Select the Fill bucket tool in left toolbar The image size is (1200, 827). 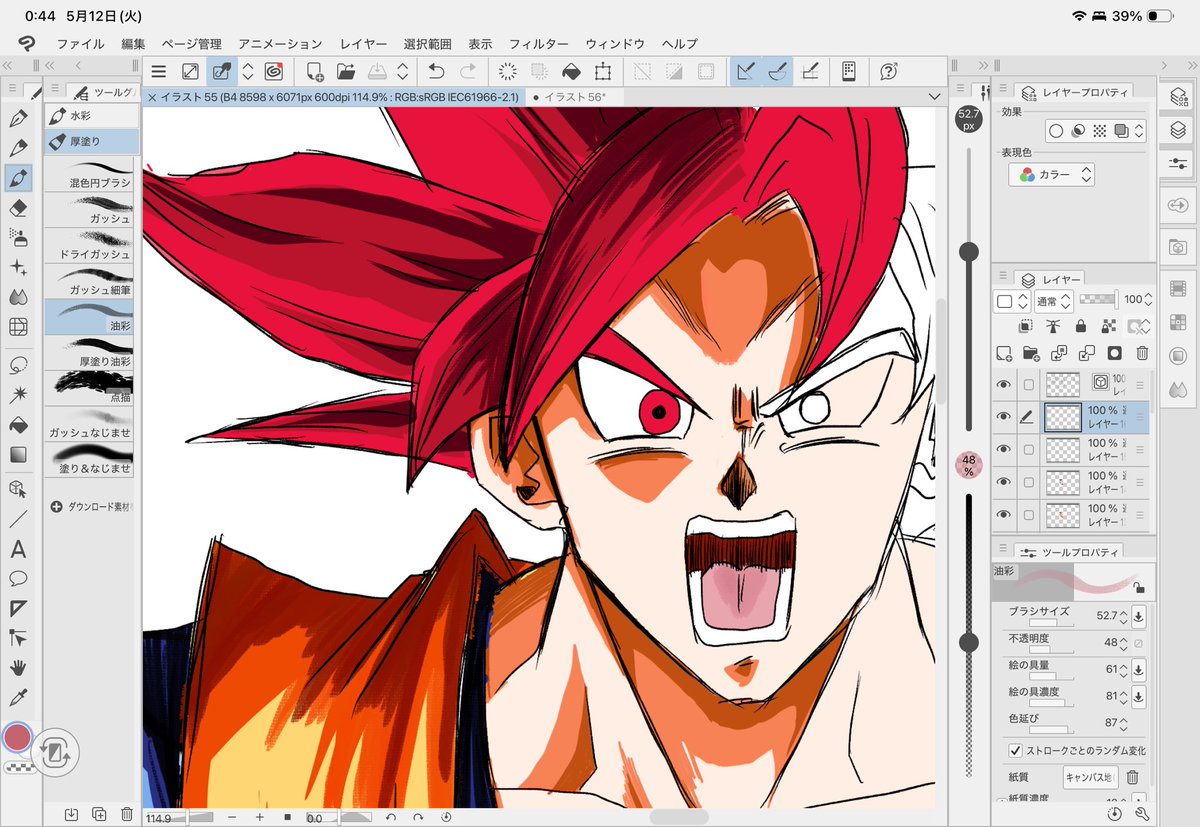[17, 424]
